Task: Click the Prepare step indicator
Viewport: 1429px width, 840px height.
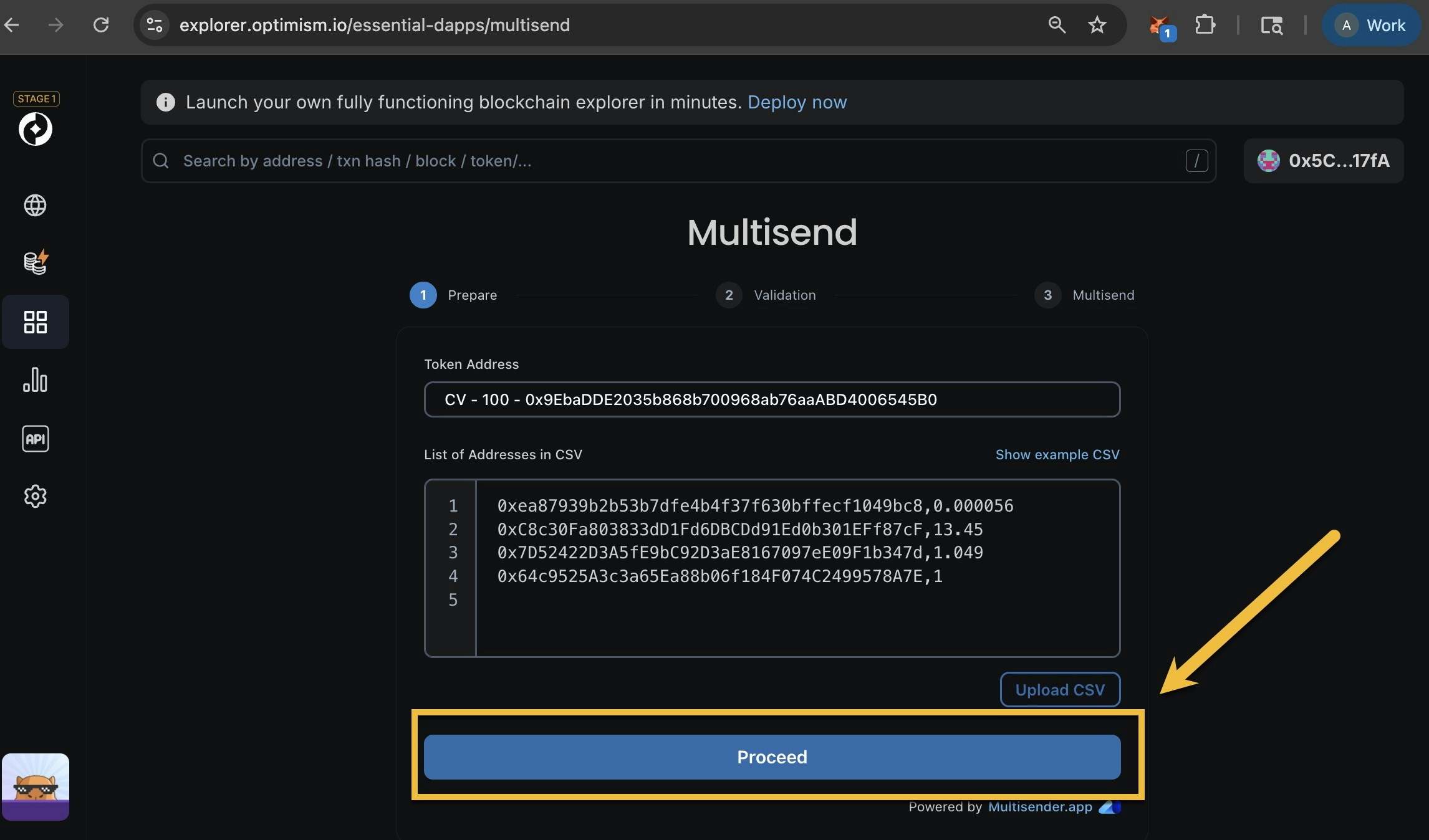Action: [454, 295]
